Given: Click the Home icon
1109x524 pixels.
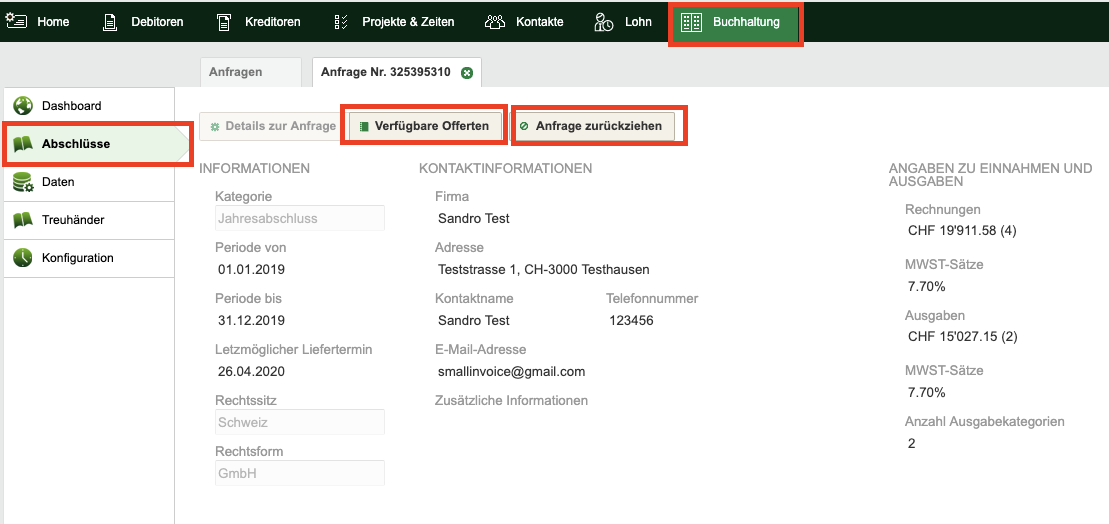Looking at the screenshot, I should point(16,21).
